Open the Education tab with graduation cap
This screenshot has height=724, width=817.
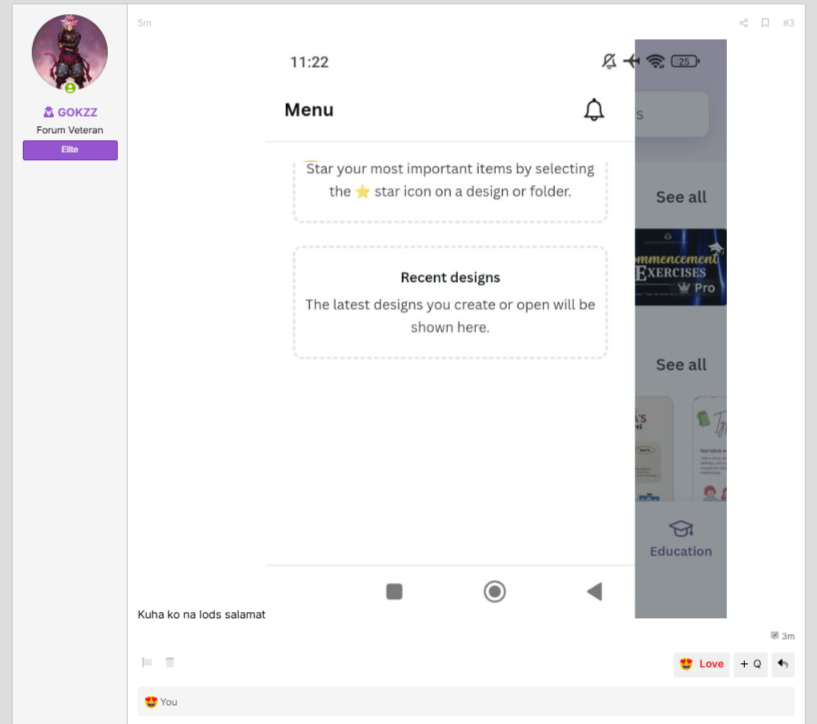pos(680,539)
